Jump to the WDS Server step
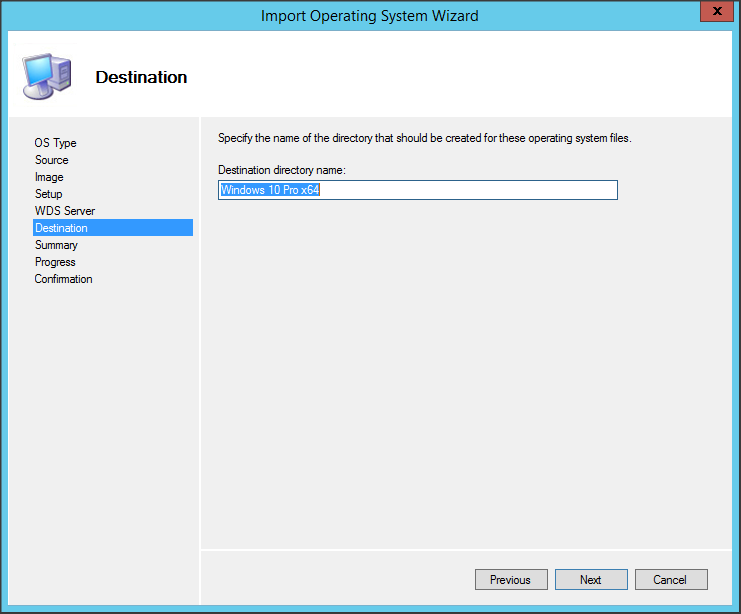The height and width of the screenshot is (614, 741). tap(65, 211)
